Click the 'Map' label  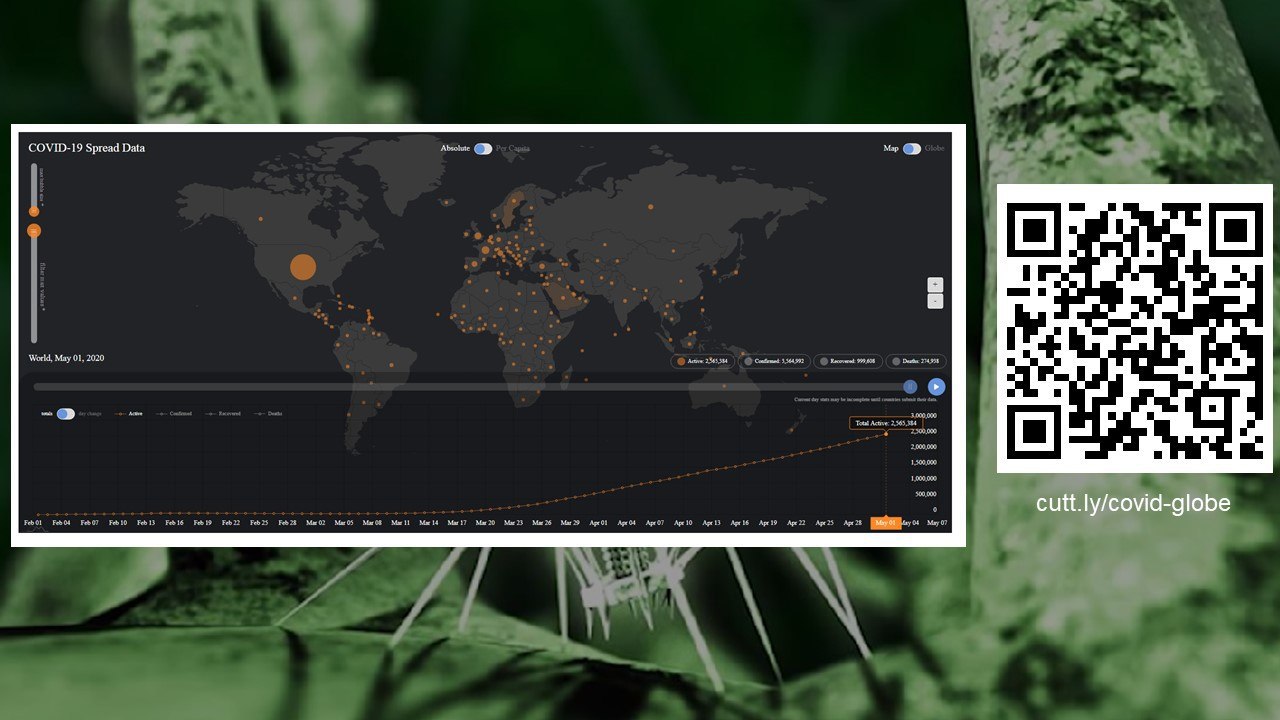pyautogui.click(x=891, y=148)
